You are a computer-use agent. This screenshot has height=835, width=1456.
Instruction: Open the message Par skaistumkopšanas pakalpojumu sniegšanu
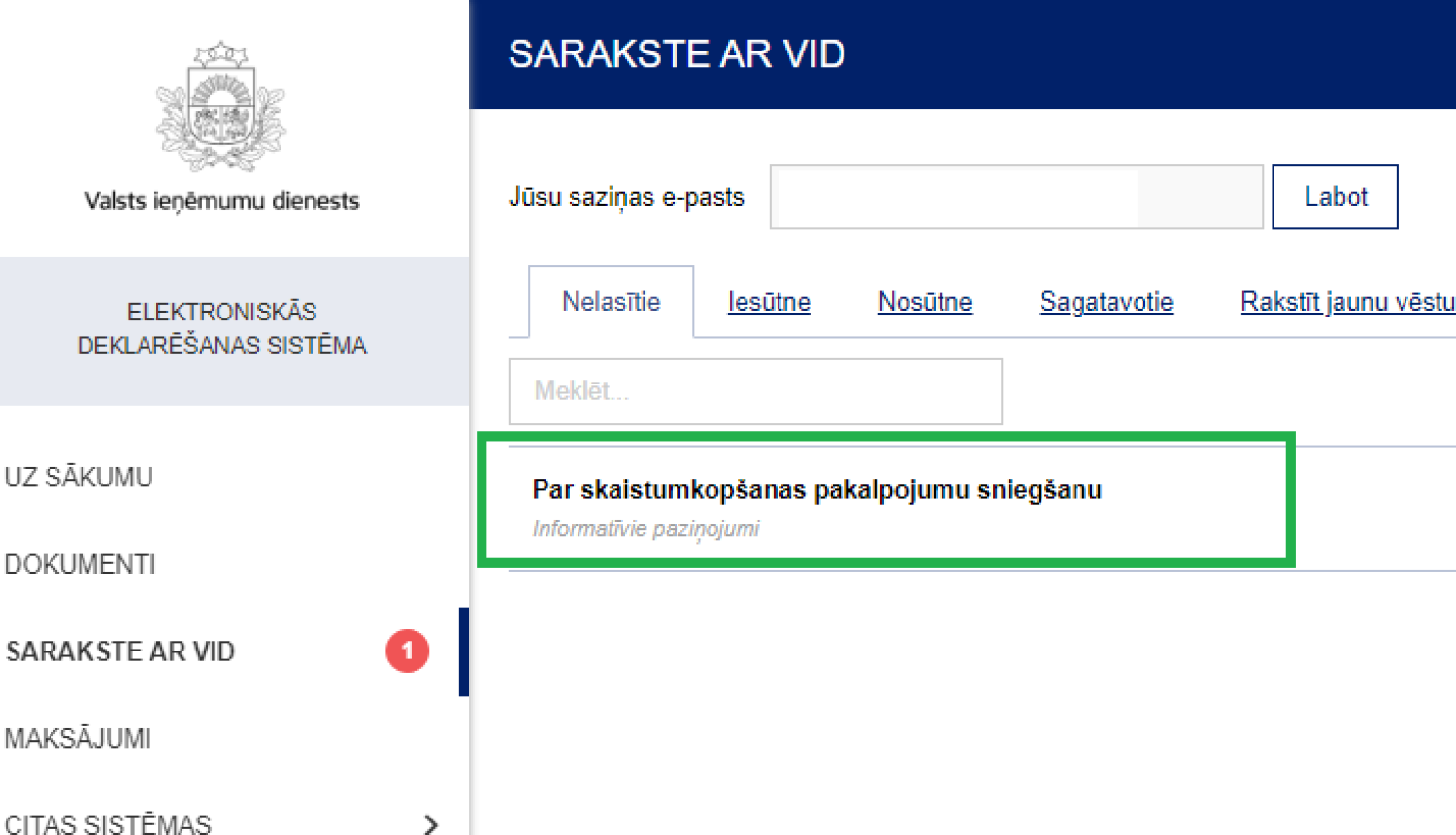click(817, 490)
